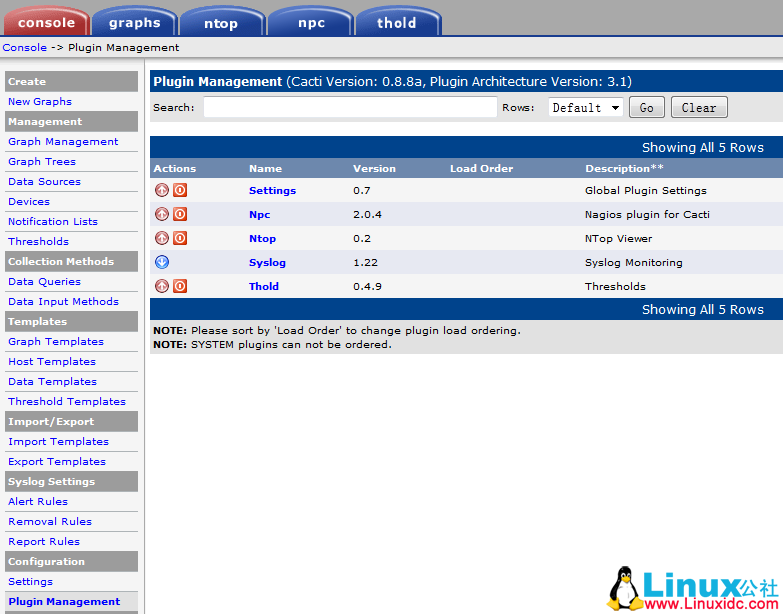Open Host Templates in sidebar

pyautogui.click(x=52, y=361)
